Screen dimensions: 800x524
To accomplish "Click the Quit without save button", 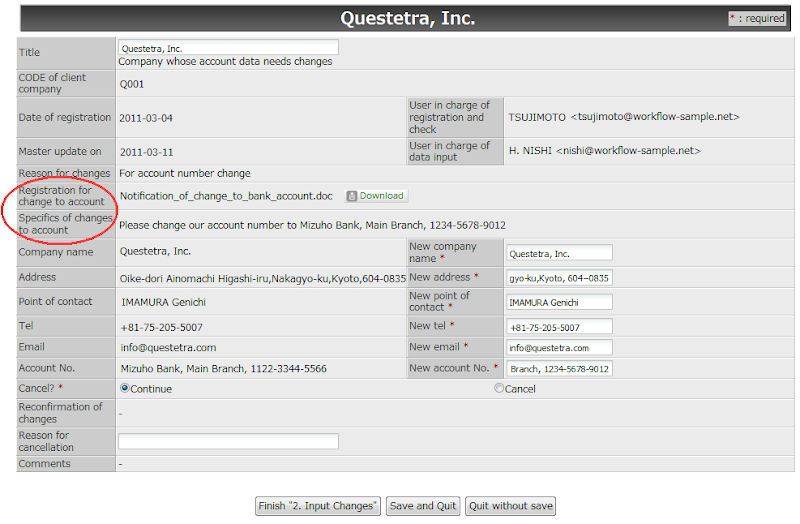I will click(511, 506).
